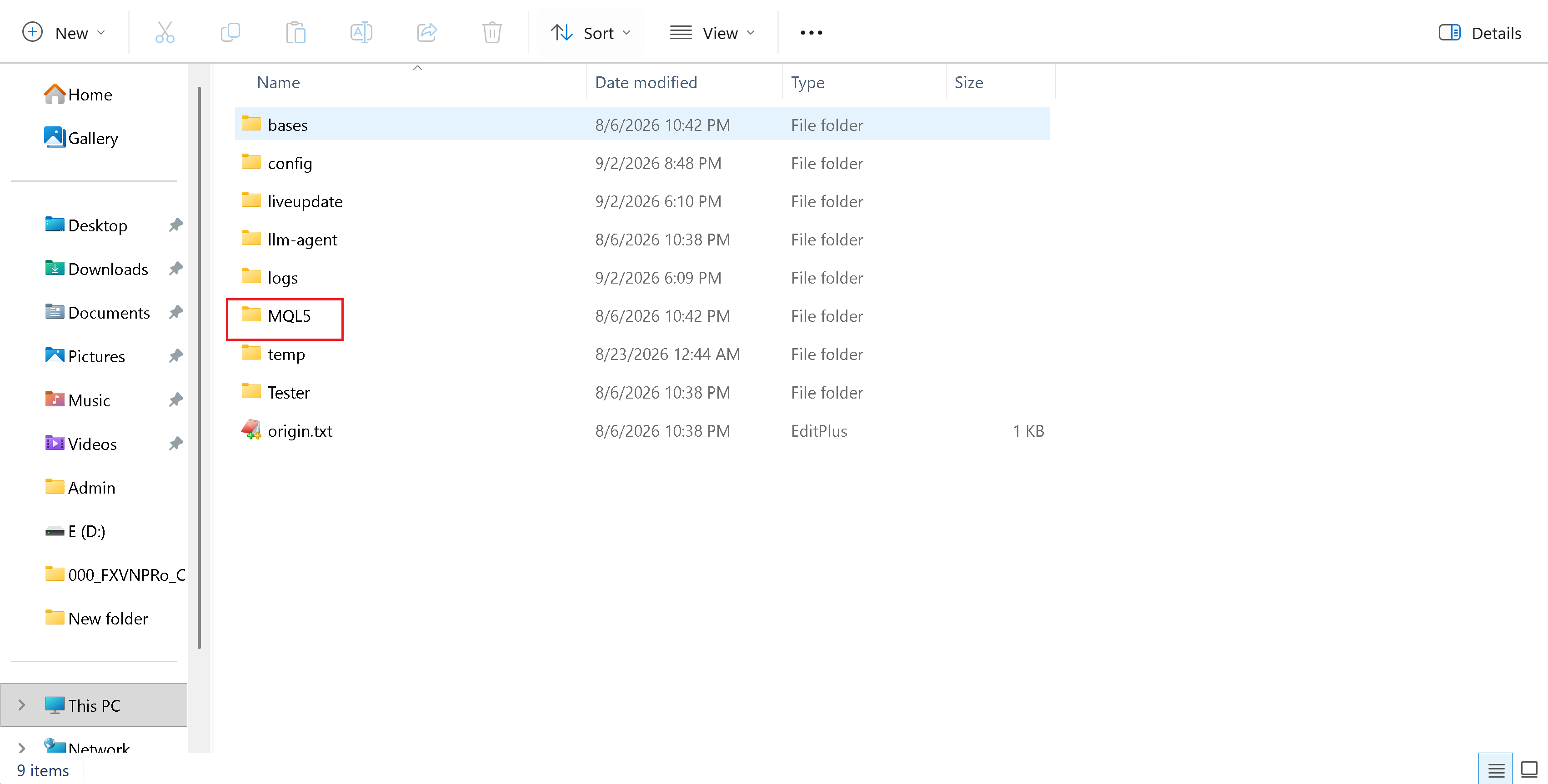
Task: Open the Admin folder in sidebar
Action: coord(80,487)
